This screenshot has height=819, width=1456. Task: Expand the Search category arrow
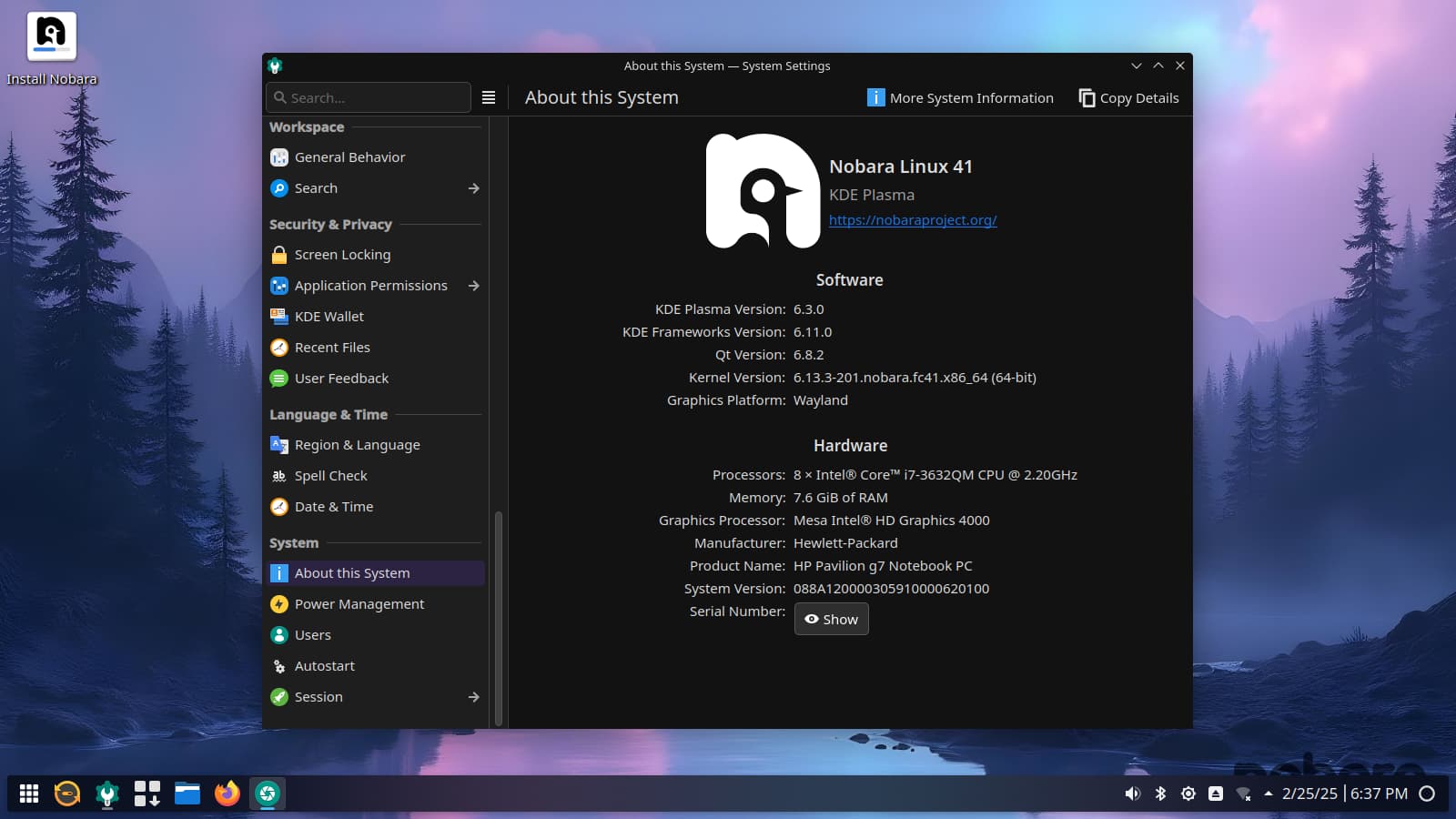coord(473,188)
